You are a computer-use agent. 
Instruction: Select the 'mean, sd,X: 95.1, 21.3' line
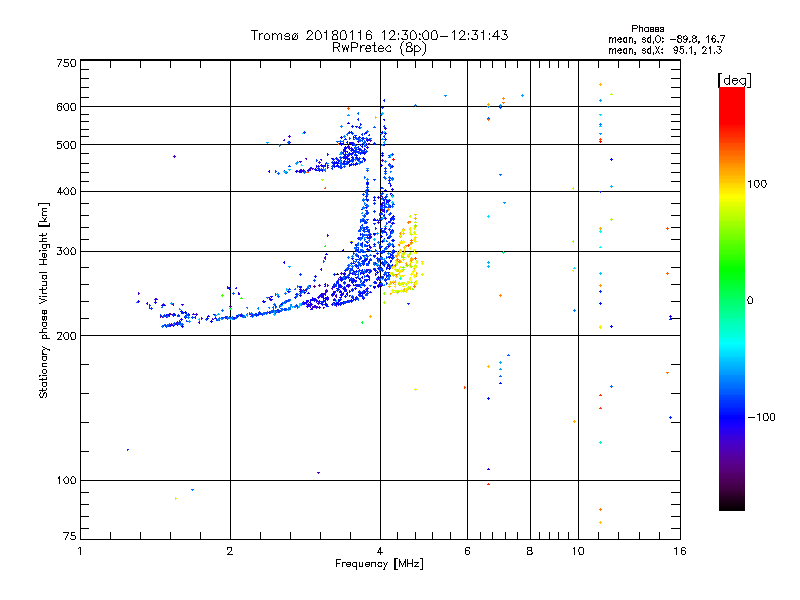665,50
